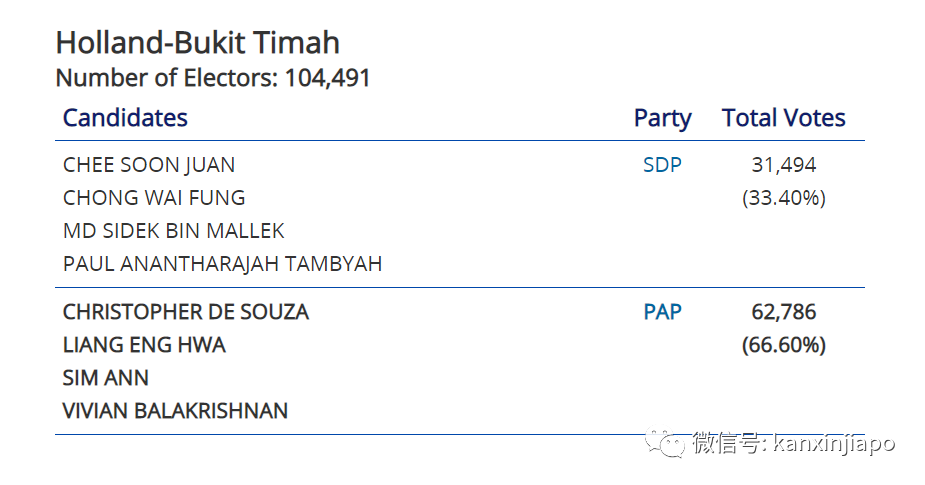Click candidate name Chee Soon Juan
The image size is (925, 485).
tap(149, 165)
